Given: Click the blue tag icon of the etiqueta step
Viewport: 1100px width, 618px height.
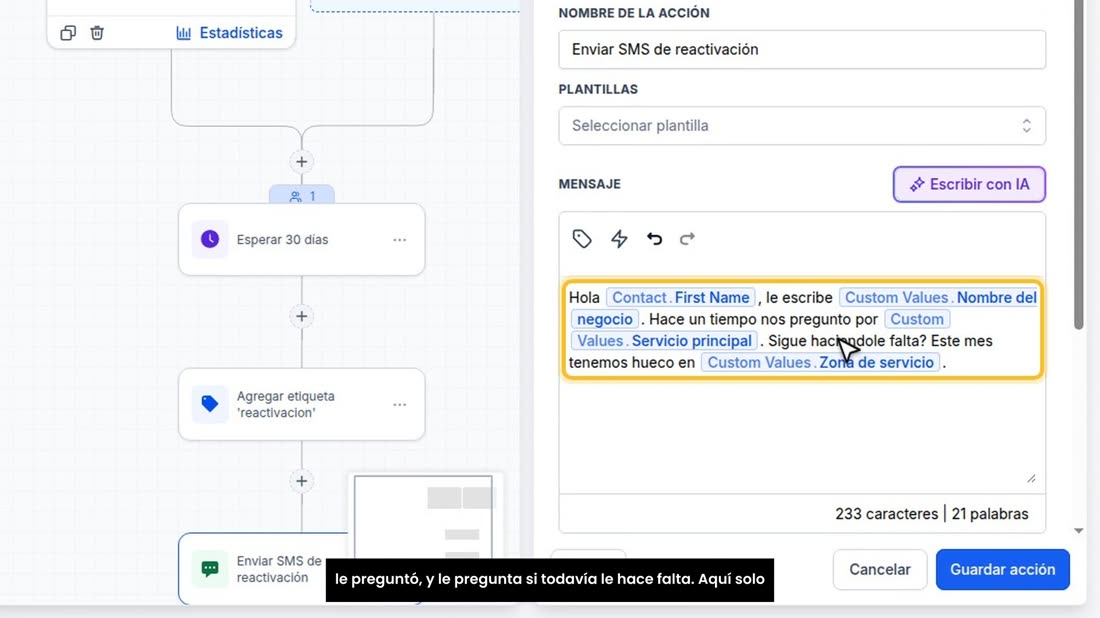Looking at the screenshot, I should tap(210, 404).
